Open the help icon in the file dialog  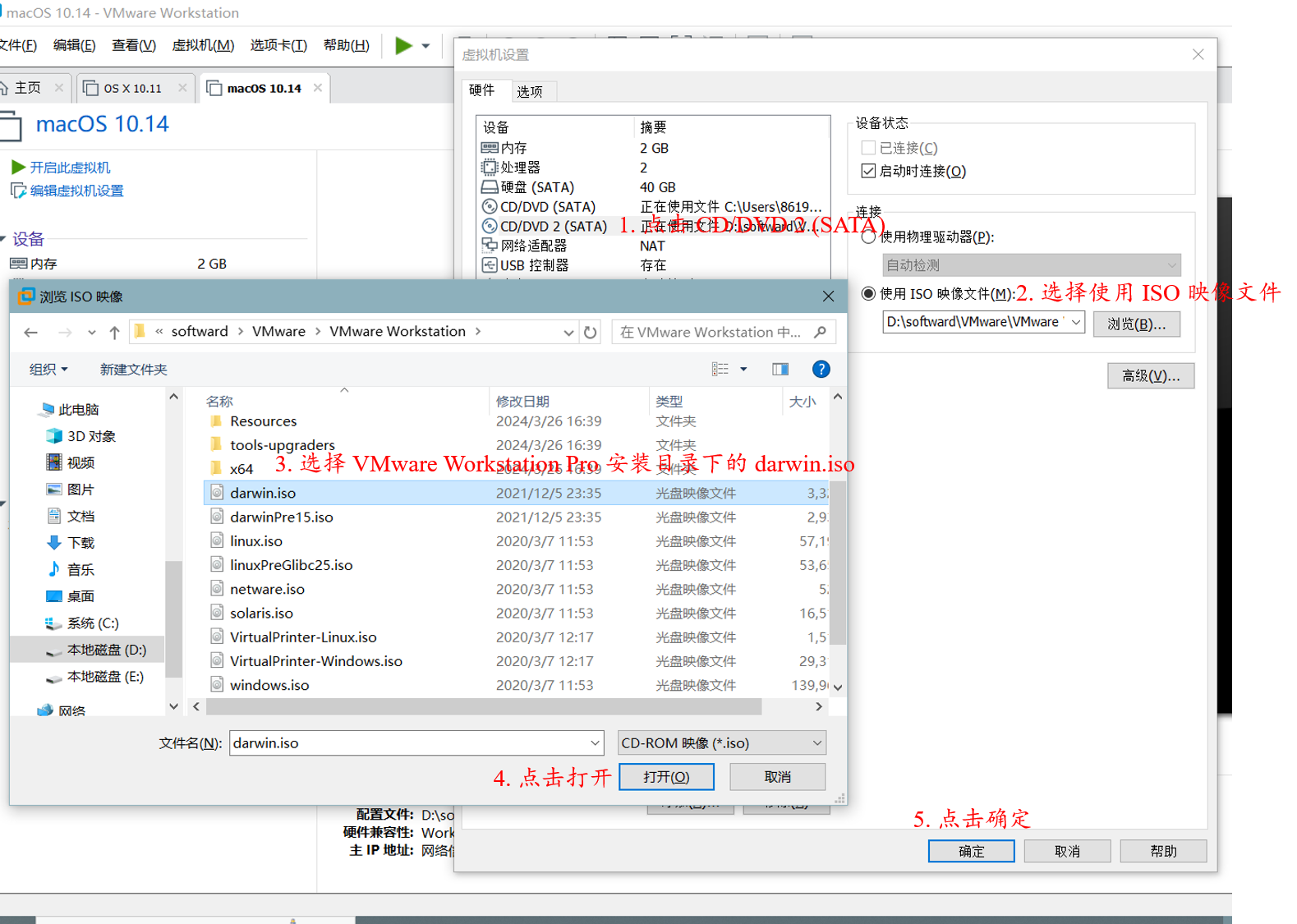coord(821,369)
